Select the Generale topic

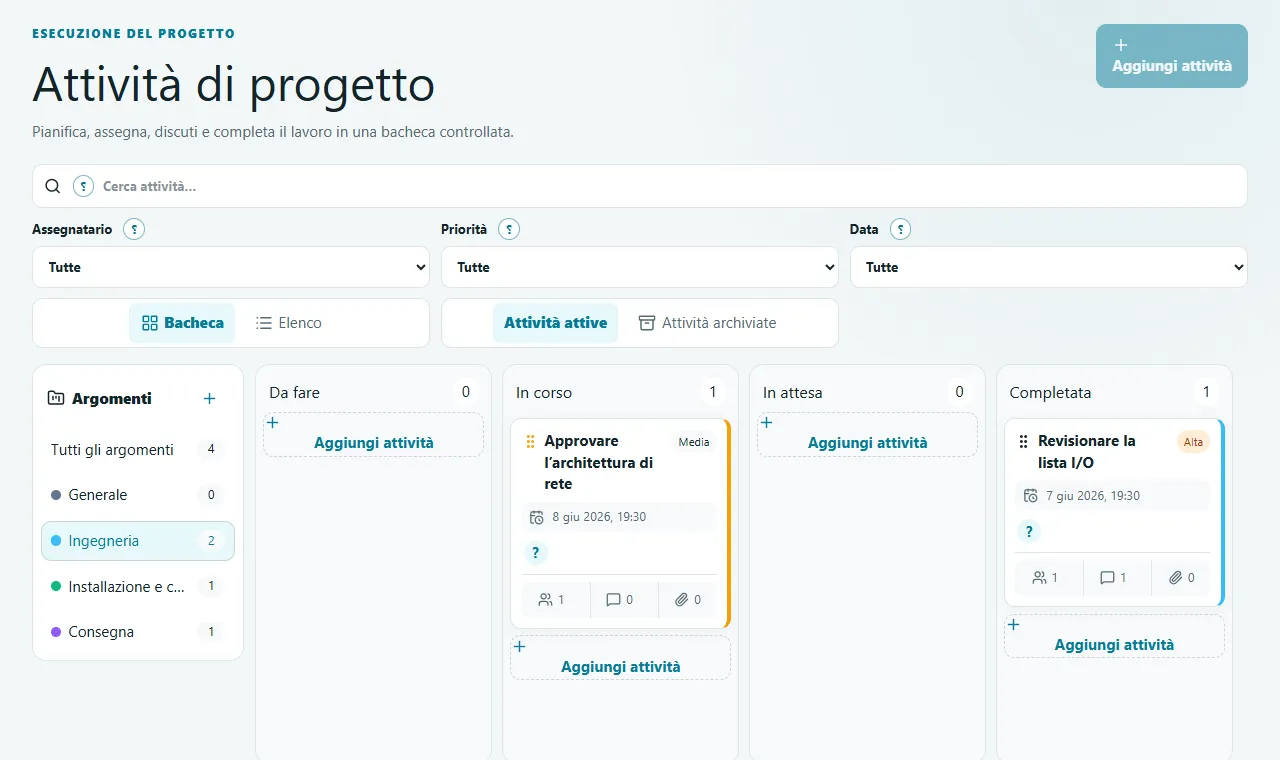click(x=138, y=495)
